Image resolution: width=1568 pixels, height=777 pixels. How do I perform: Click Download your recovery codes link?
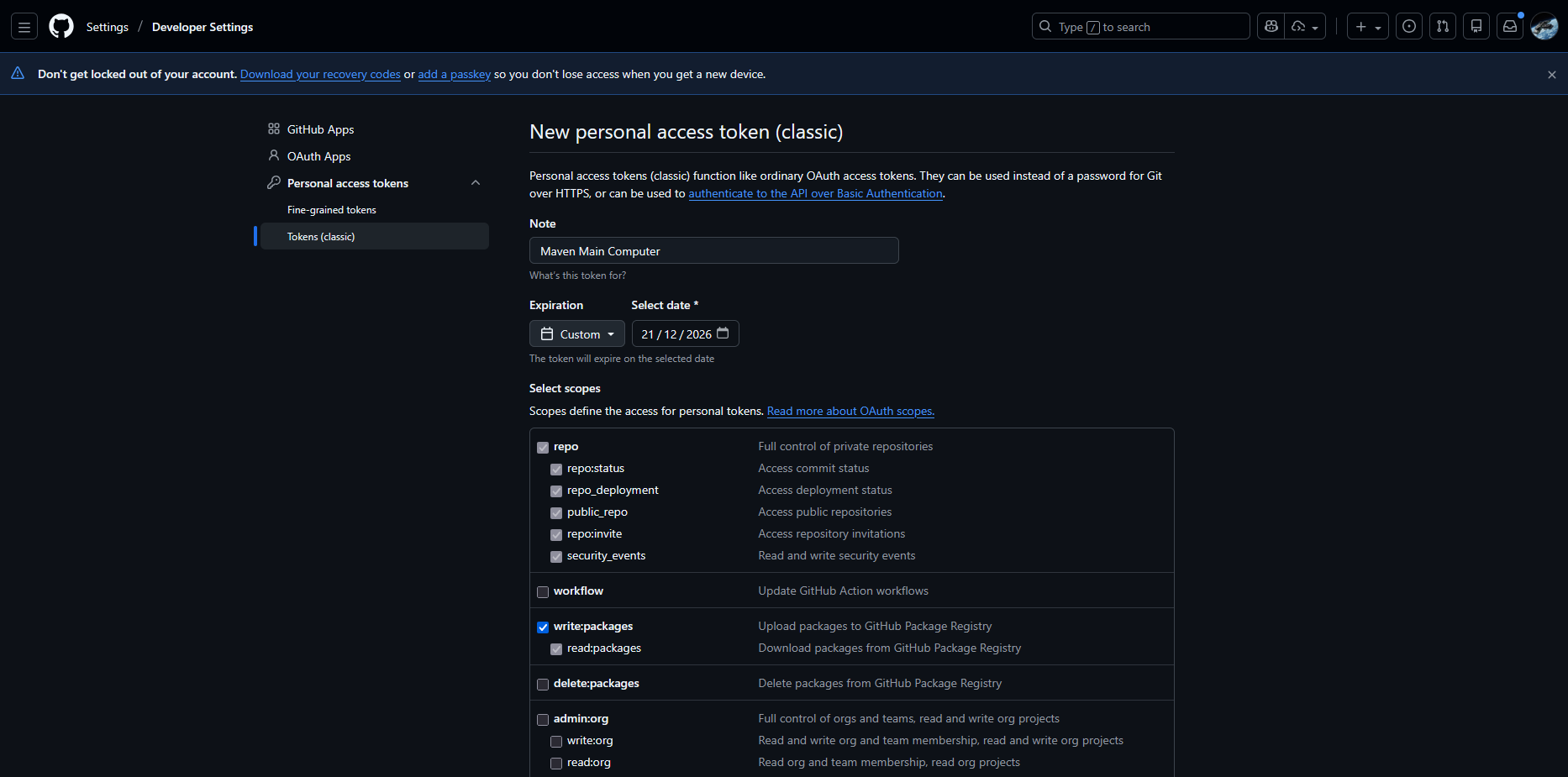pyautogui.click(x=320, y=75)
